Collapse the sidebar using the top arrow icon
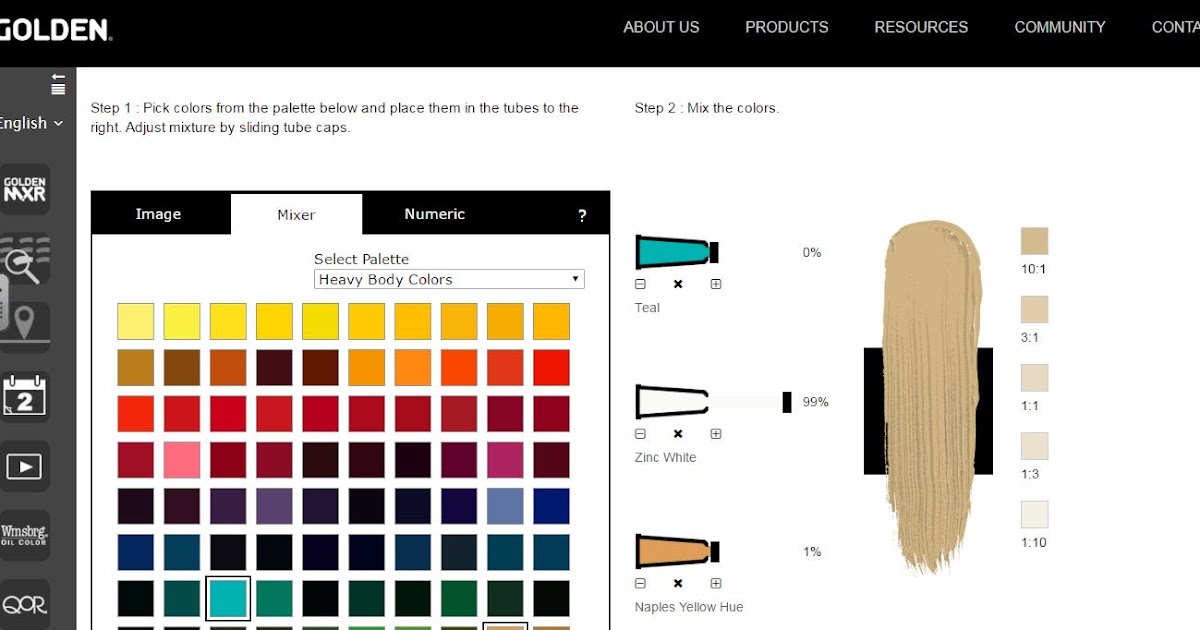This screenshot has height=630, width=1200. [58, 80]
